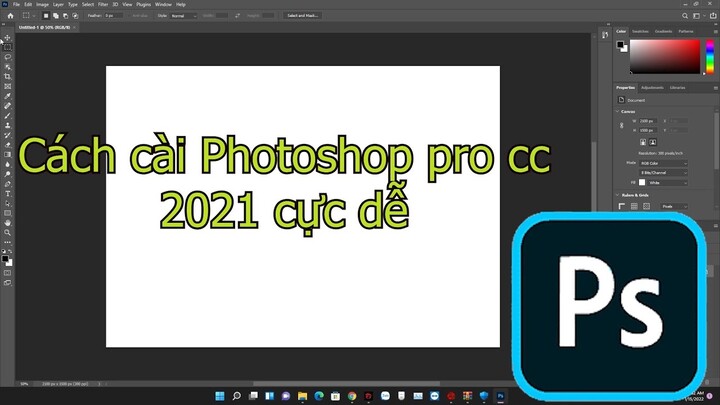This screenshot has width=720, height=405.
Task: Click the Share icon at top right
Action: point(713,16)
